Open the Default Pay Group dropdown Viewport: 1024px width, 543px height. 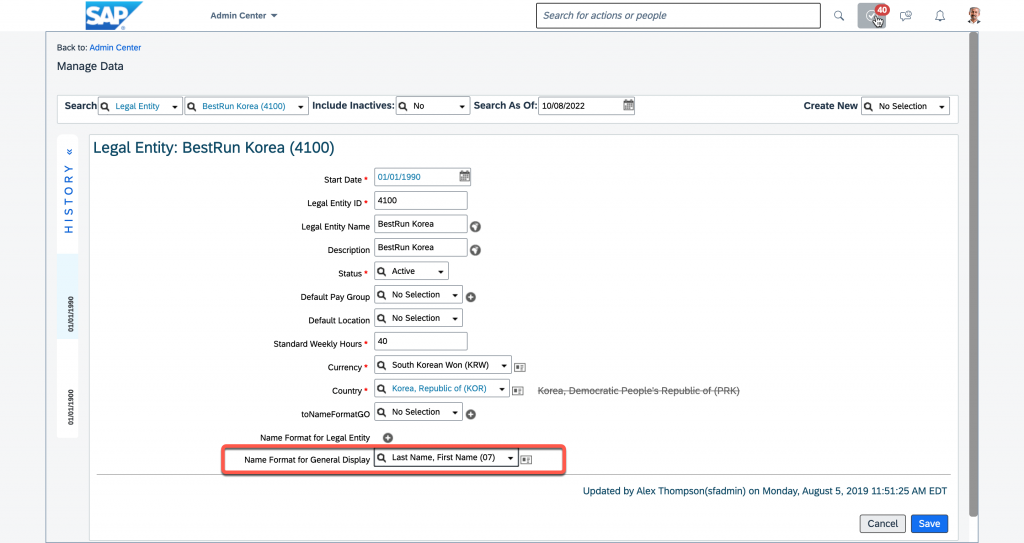pyautogui.click(x=418, y=295)
